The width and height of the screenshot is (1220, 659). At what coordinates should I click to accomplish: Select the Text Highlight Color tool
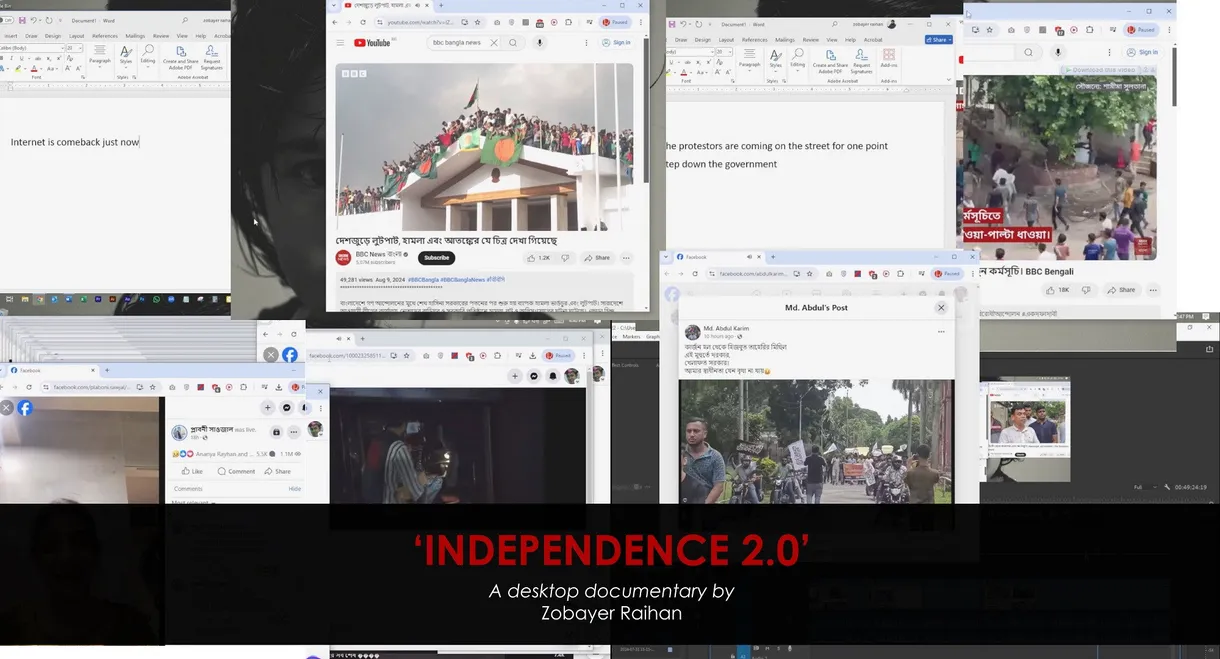point(19,67)
